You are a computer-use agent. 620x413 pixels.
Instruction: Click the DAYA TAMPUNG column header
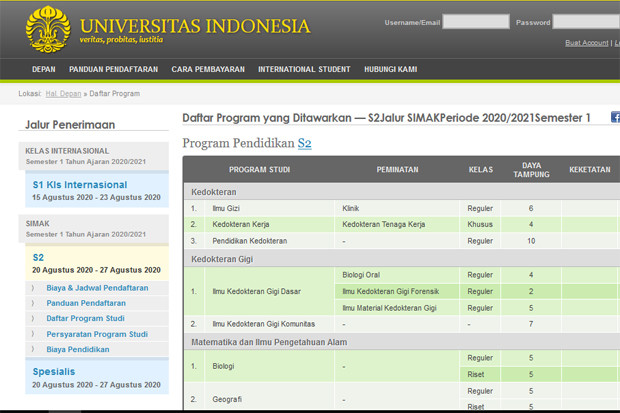click(x=531, y=170)
